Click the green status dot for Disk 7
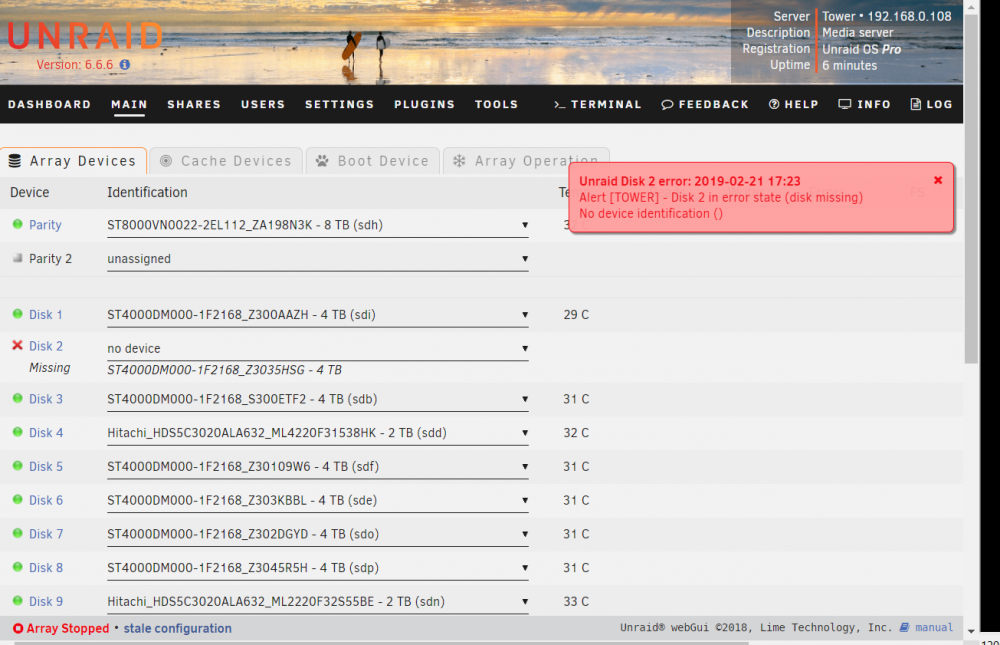The height and width of the screenshot is (645, 1000). [x=17, y=533]
